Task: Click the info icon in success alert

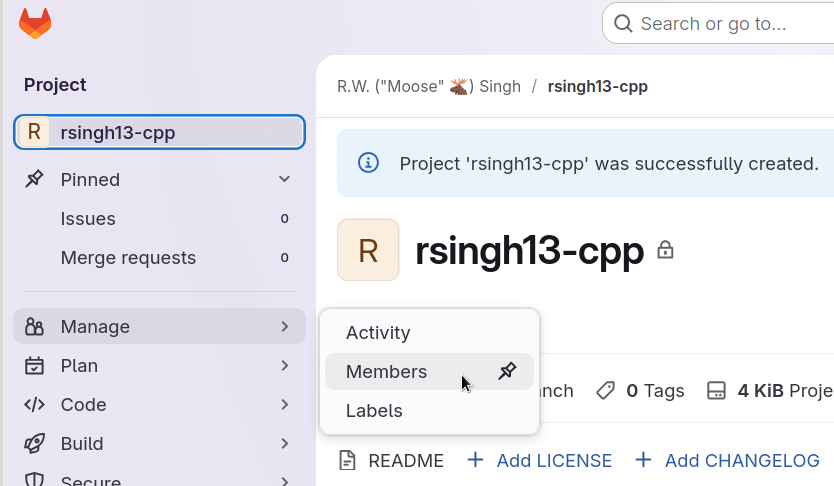Action: click(x=368, y=163)
